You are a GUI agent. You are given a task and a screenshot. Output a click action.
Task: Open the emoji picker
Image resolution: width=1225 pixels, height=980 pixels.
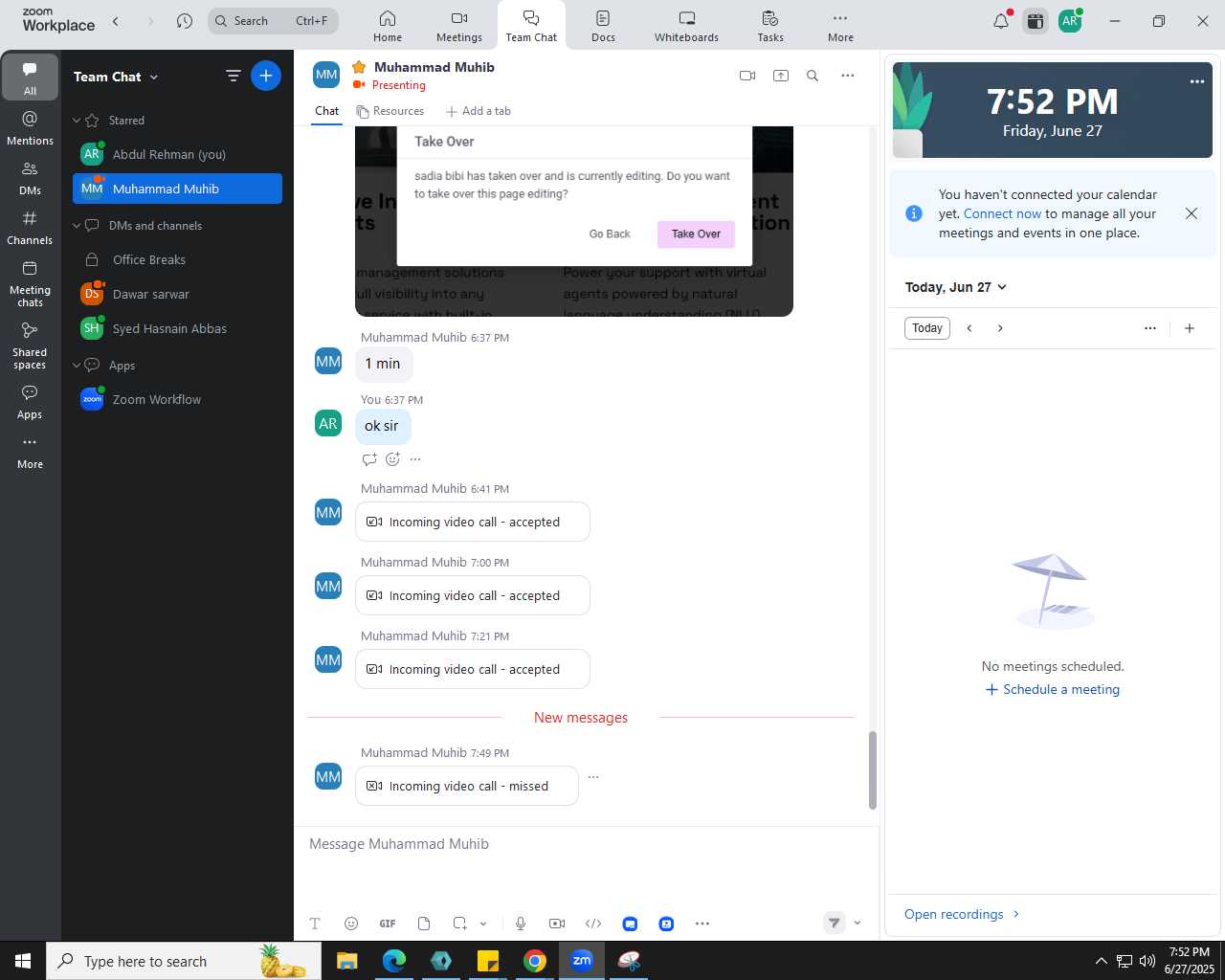(351, 924)
